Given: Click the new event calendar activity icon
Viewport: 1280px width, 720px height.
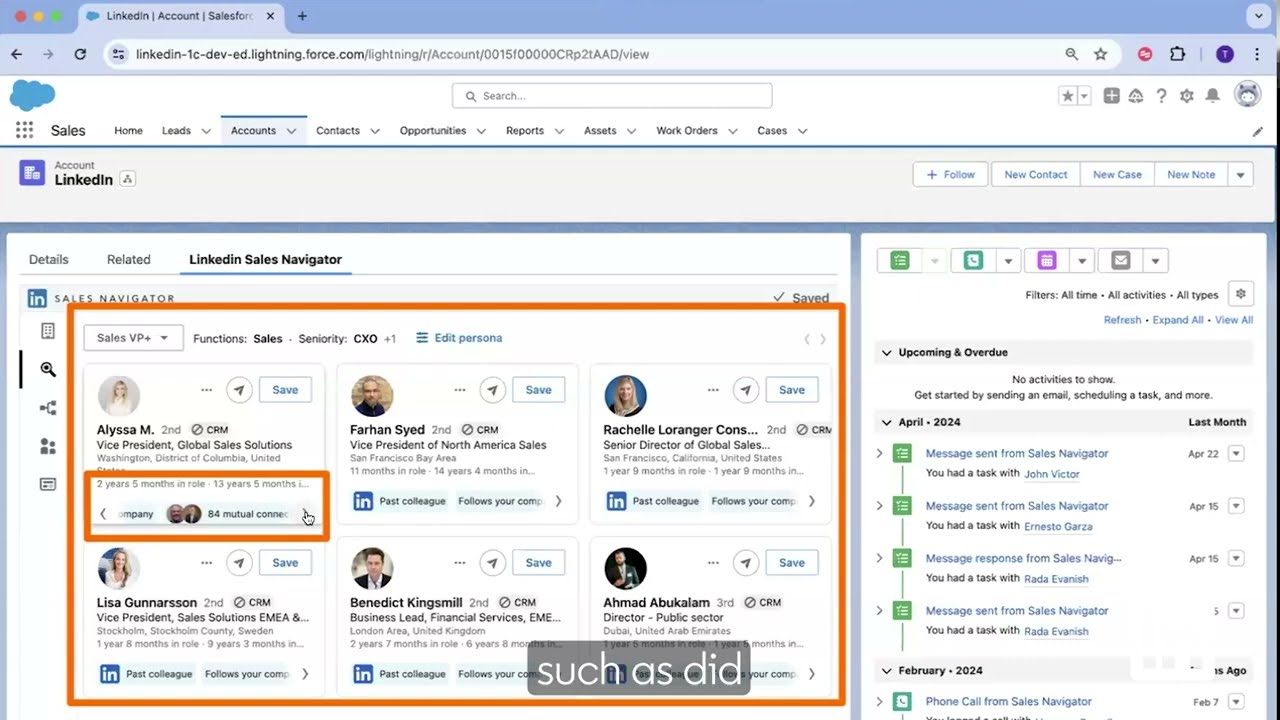Looking at the screenshot, I should pyautogui.click(x=1046, y=261).
